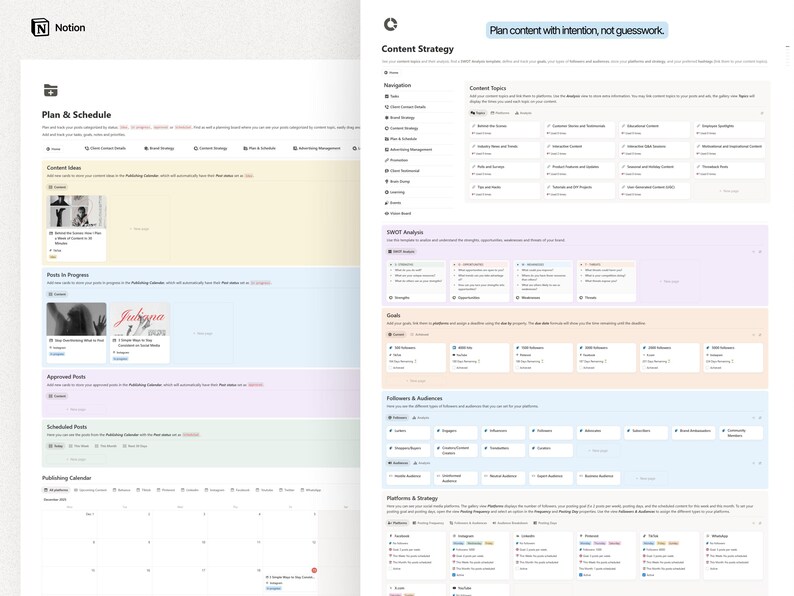The height and width of the screenshot is (596, 794).
Task: Toggle Active checkbox on Instagram platform card
Action: (454, 575)
